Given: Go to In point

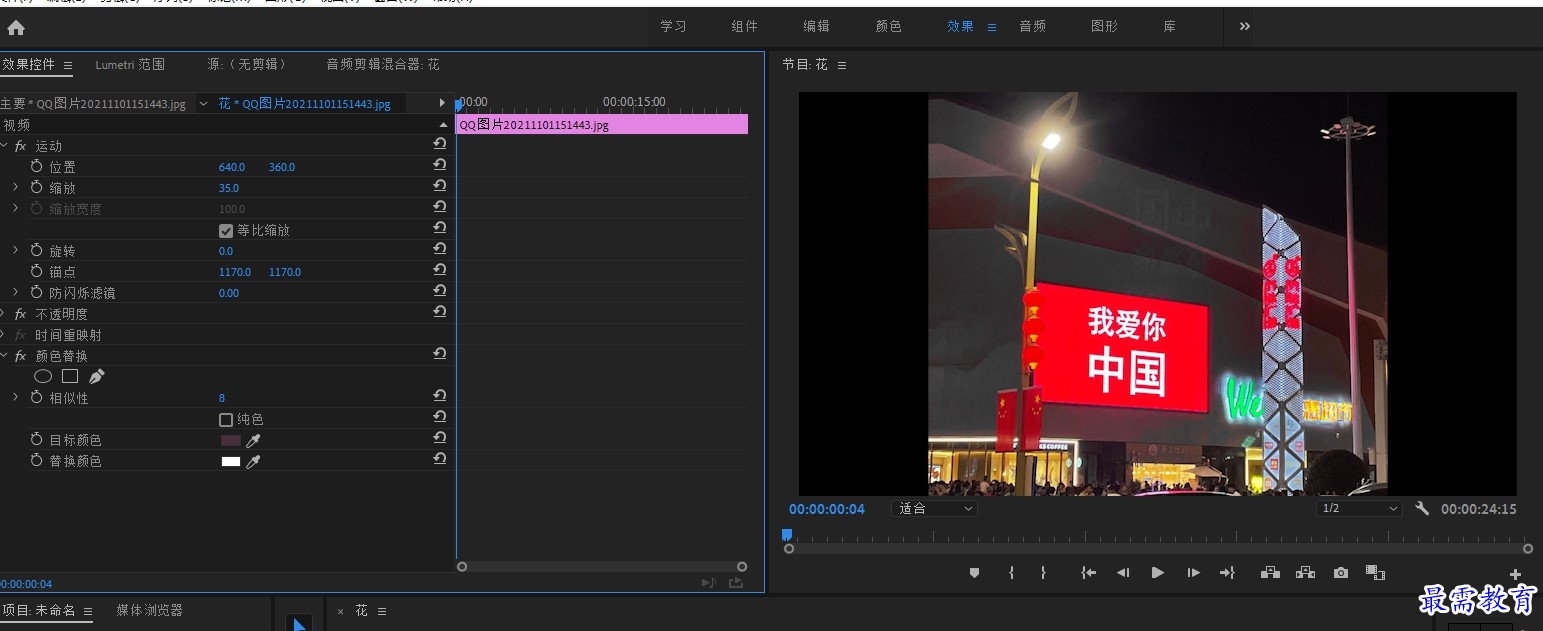Looking at the screenshot, I should click(1089, 573).
